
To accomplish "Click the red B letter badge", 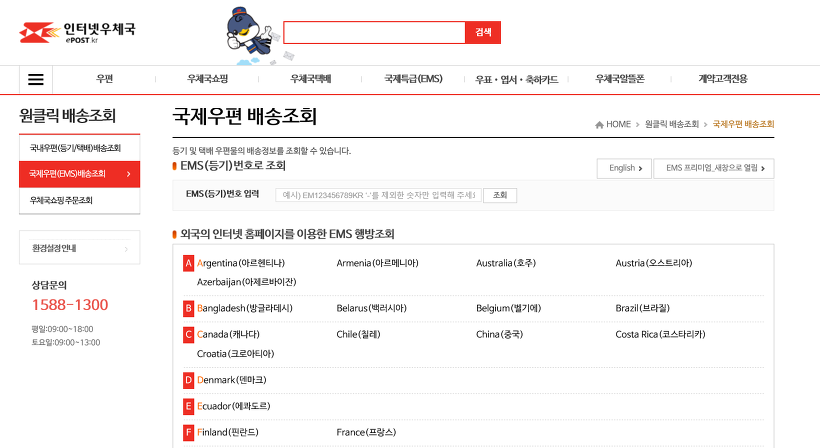I will 188,308.
